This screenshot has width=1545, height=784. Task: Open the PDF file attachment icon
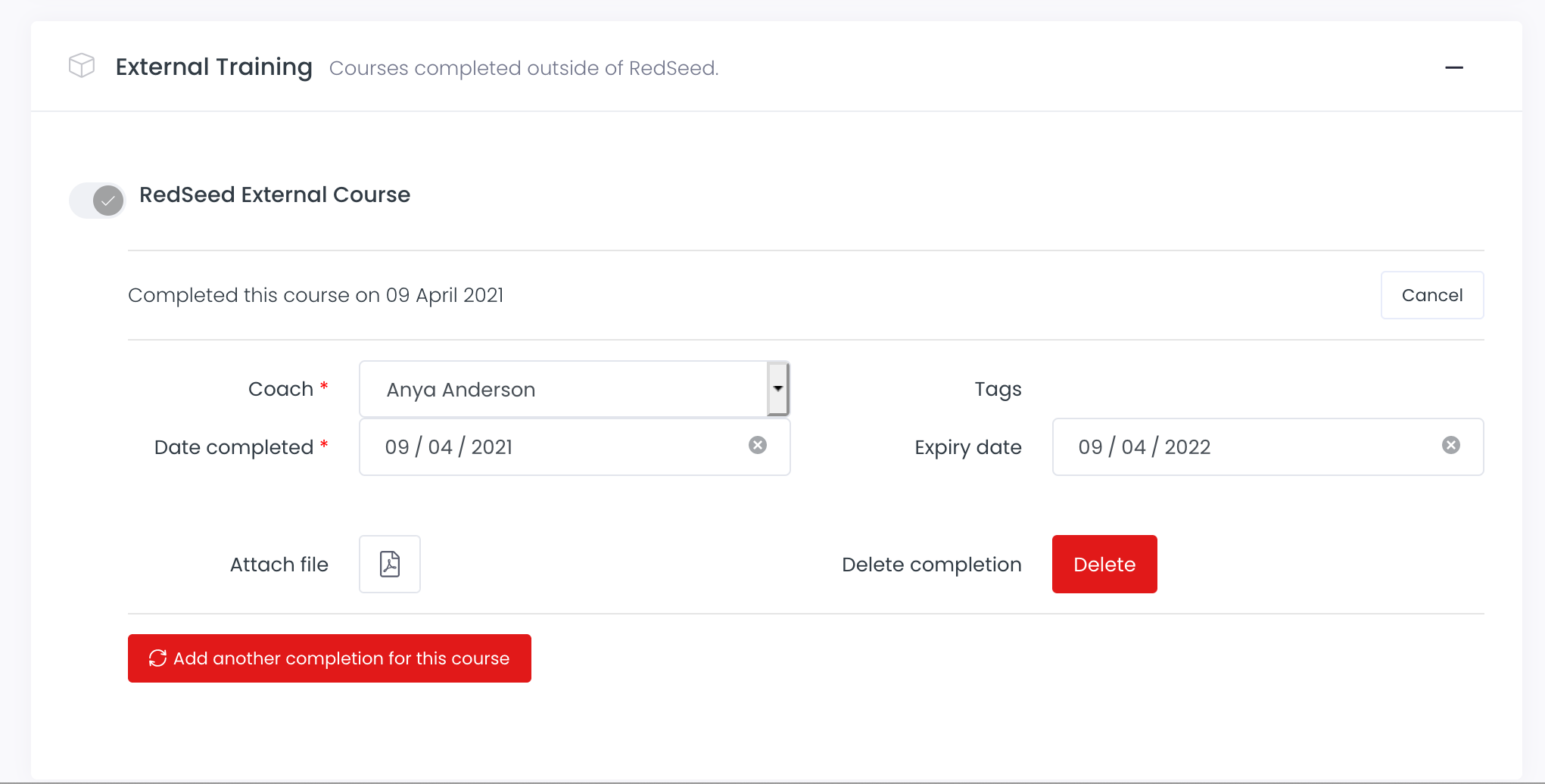coord(389,564)
